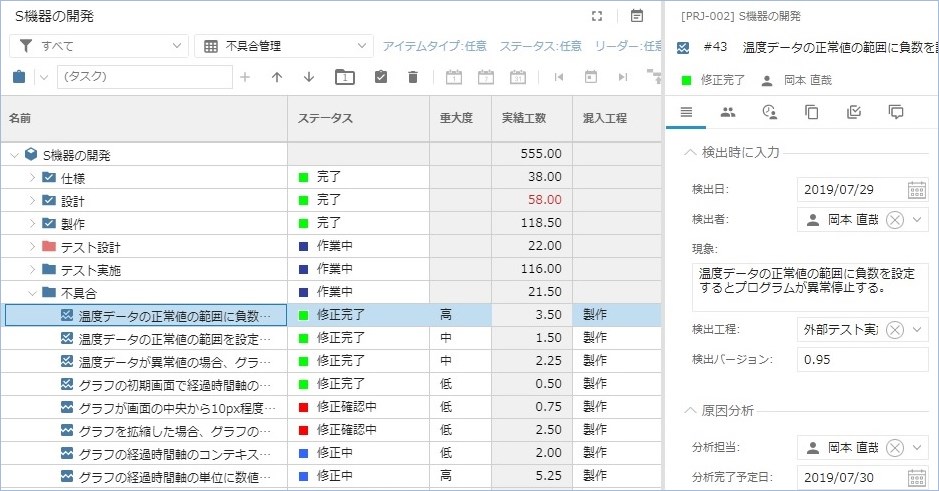Open the 不具合管理 view dropdown

click(283, 46)
